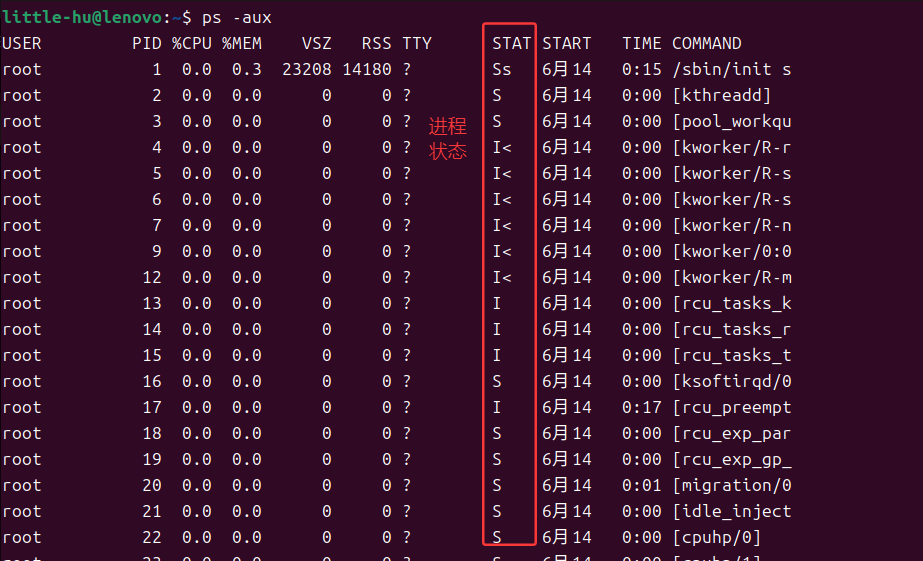The height and width of the screenshot is (561, 923).
Task: Select the RSS column header
Action: pos(377,44)
